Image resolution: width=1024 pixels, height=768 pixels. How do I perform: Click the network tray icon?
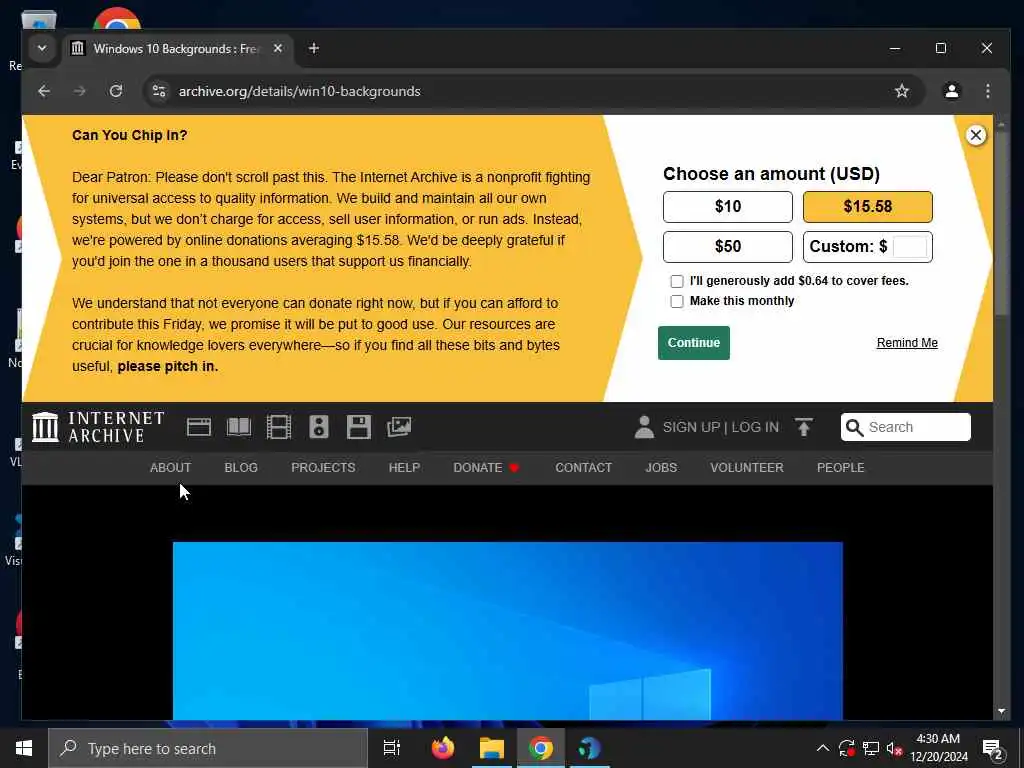[871, 748]
